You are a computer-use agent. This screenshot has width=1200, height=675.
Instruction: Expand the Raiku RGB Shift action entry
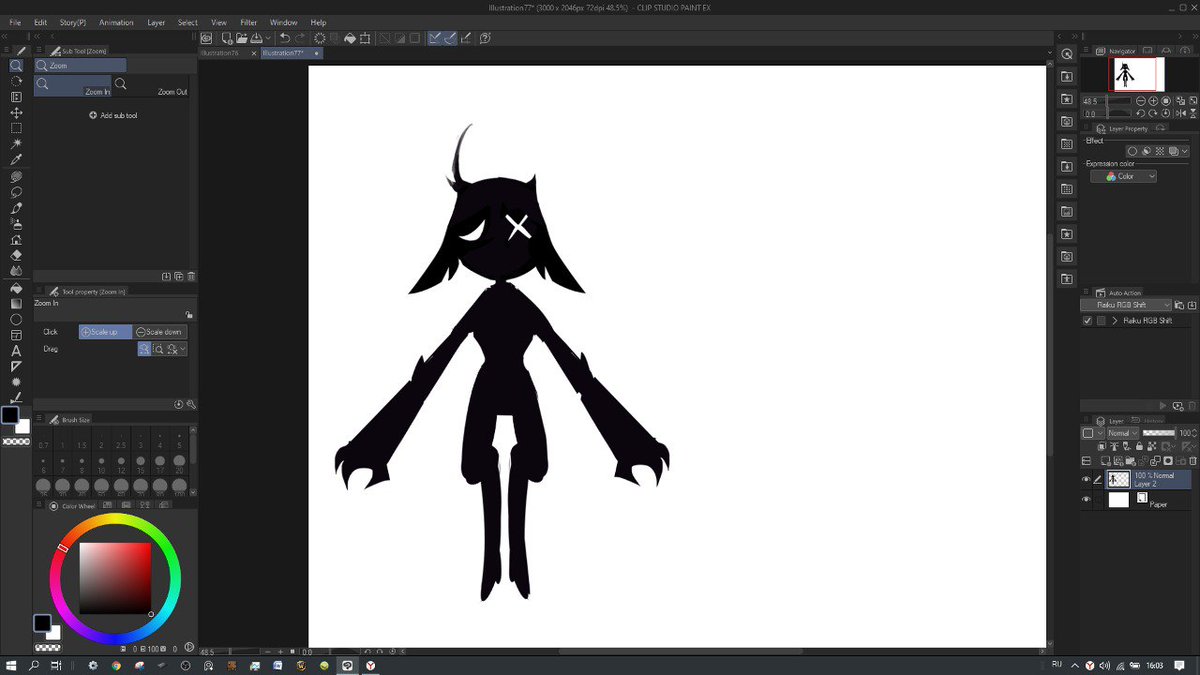click(x=1115, y=321)
